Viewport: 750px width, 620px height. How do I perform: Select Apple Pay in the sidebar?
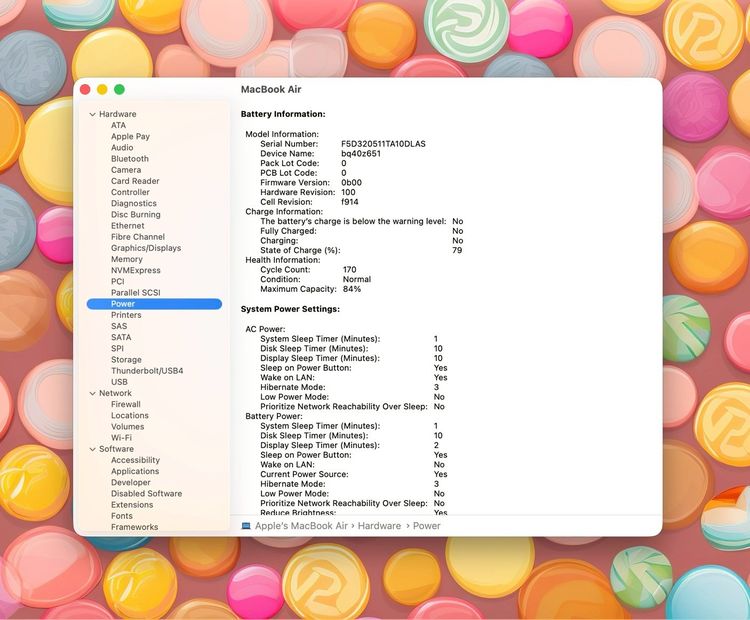pos(131,136)
